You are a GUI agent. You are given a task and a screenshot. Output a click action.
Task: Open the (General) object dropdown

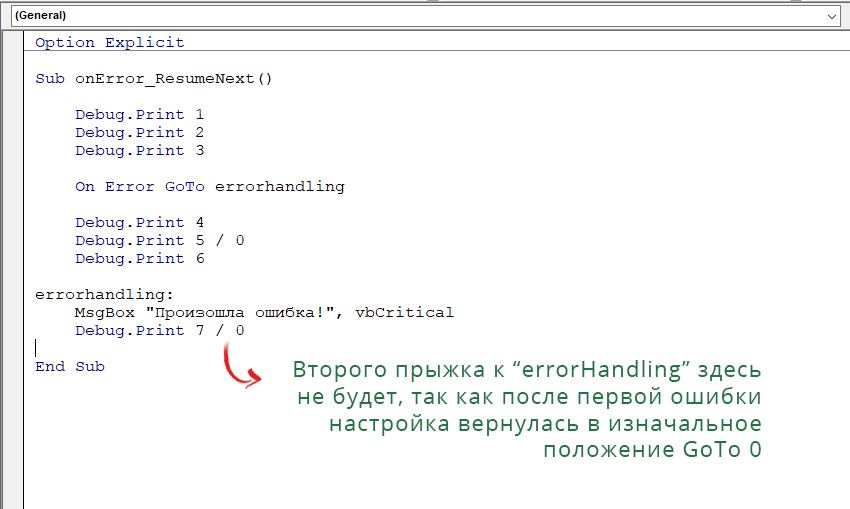pyautogui.click(x=426, y=16)
